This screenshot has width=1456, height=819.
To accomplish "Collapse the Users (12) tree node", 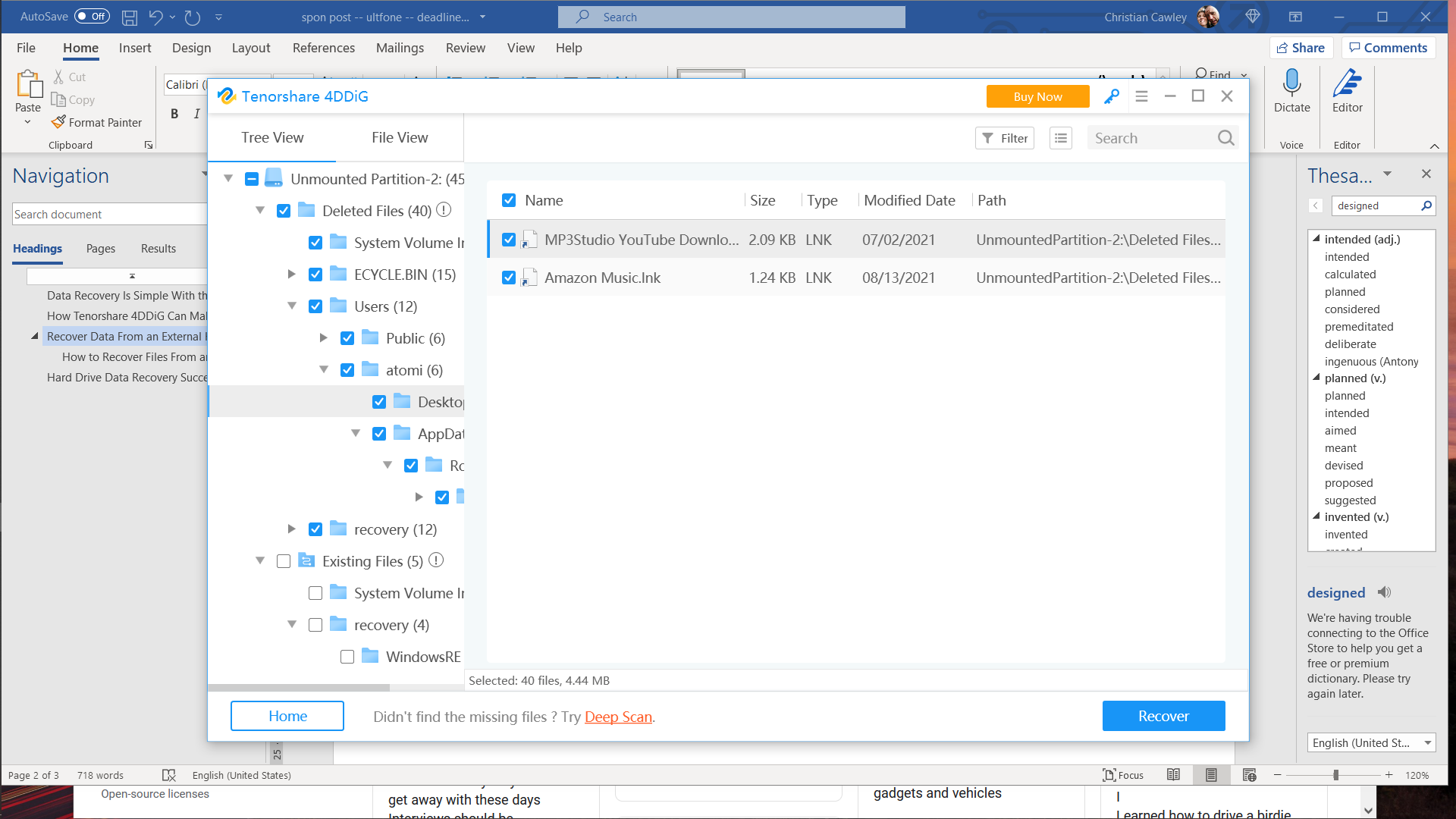I will pos(291,306).
